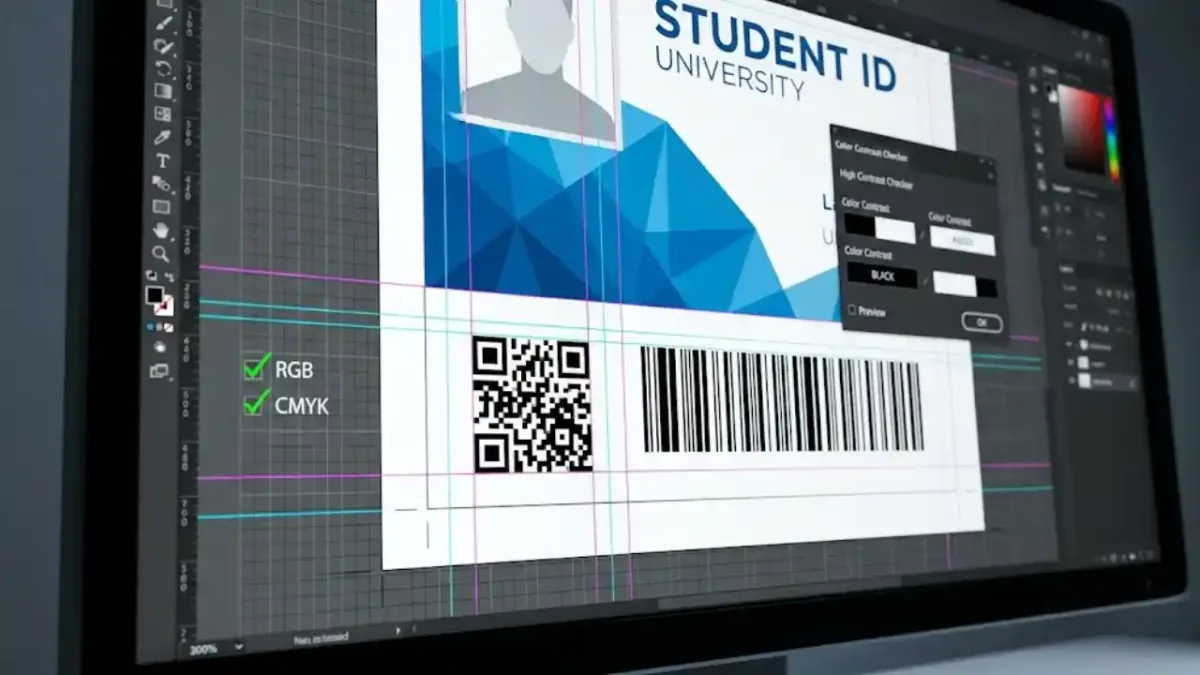Image resolution: width=1200 pixels, height=675 pixels.
Task: Select the Brush tool in the toolbar
Action: [x=163, y=24]
